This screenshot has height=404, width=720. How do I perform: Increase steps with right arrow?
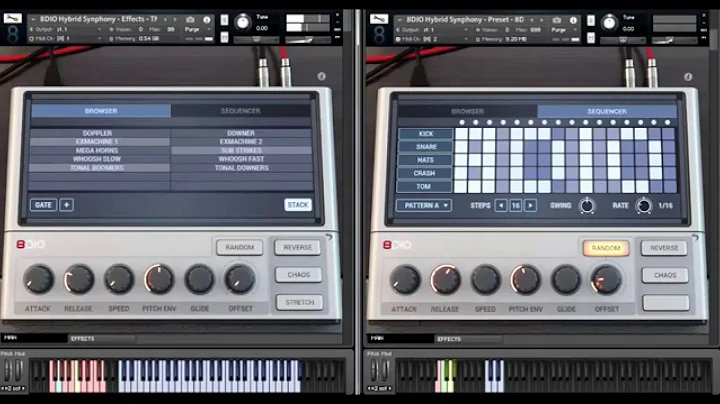tap(530, 206)
